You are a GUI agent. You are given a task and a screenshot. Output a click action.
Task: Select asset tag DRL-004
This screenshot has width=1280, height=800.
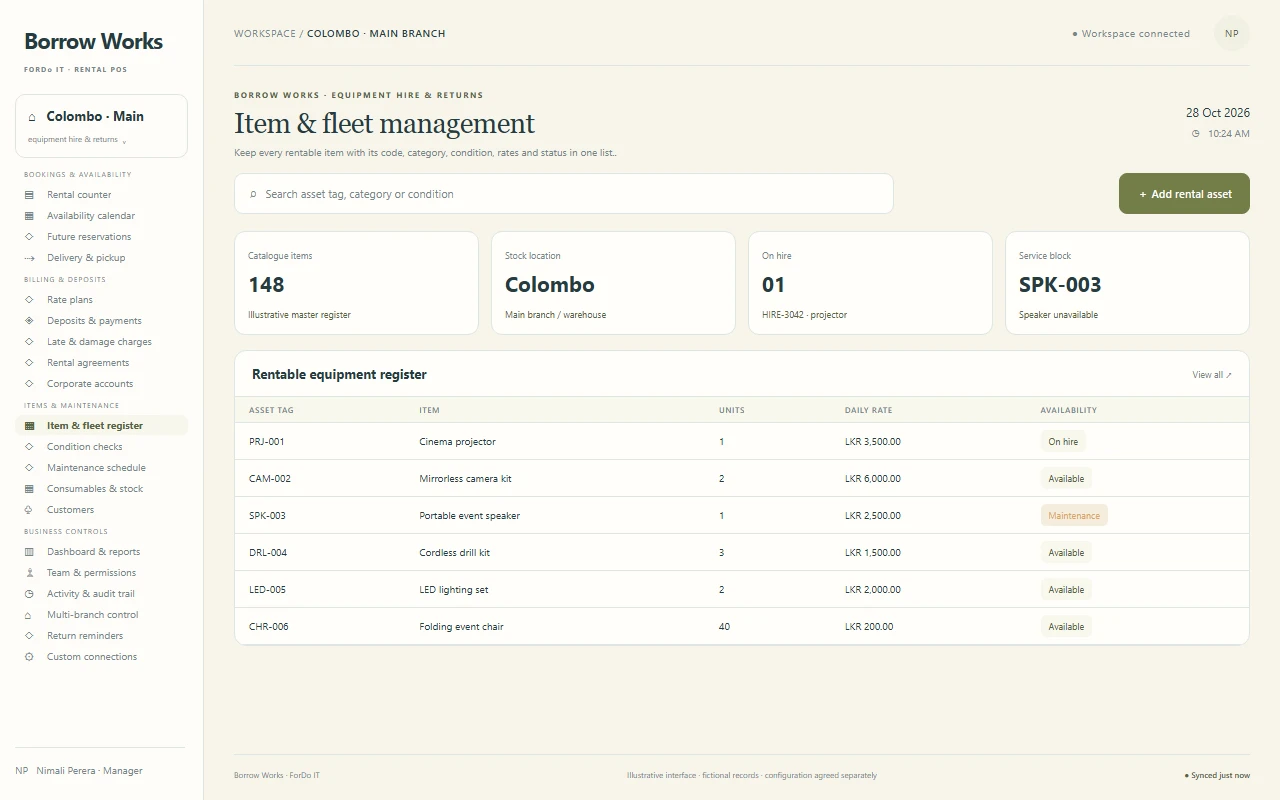click(x=268, y=553)
